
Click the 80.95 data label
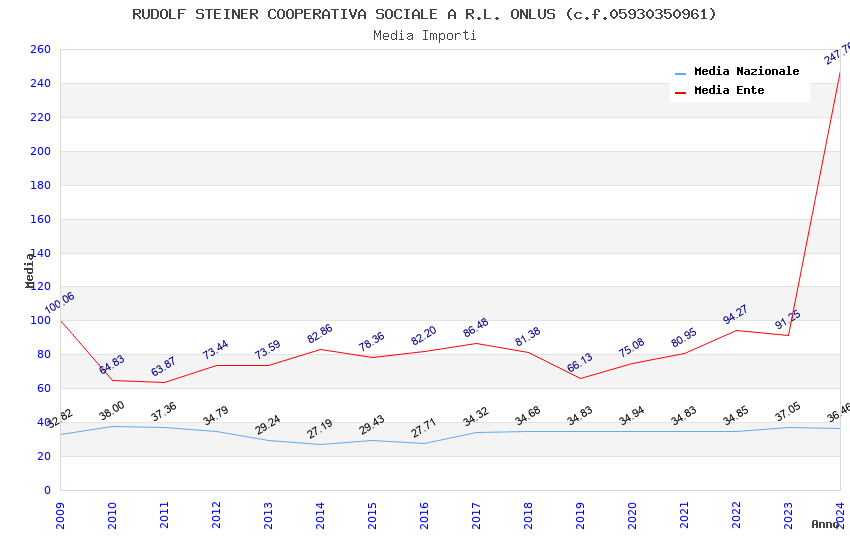684,338
